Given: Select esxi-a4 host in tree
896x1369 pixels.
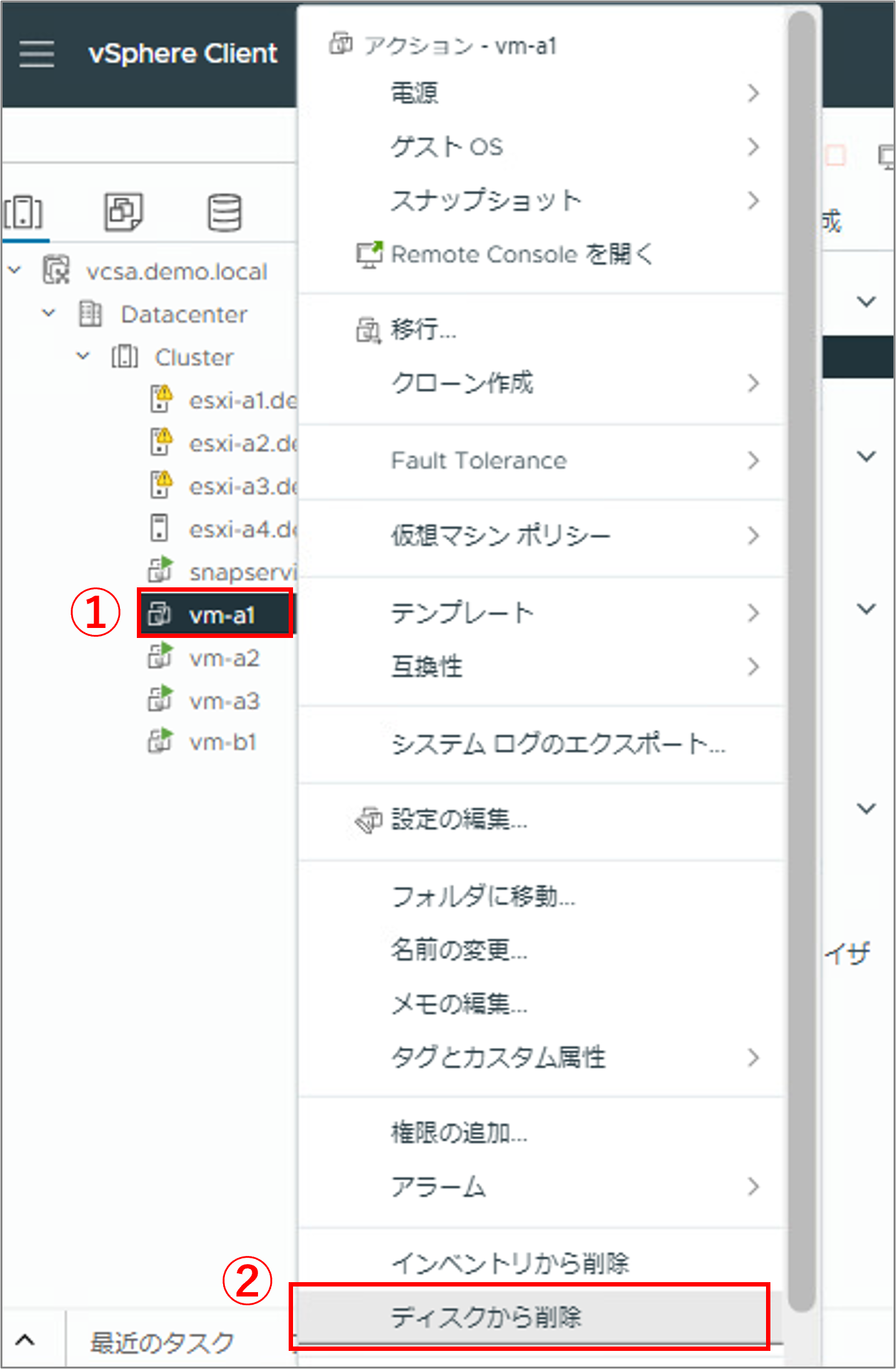Looking at the screenshot, I should point(243,529).
